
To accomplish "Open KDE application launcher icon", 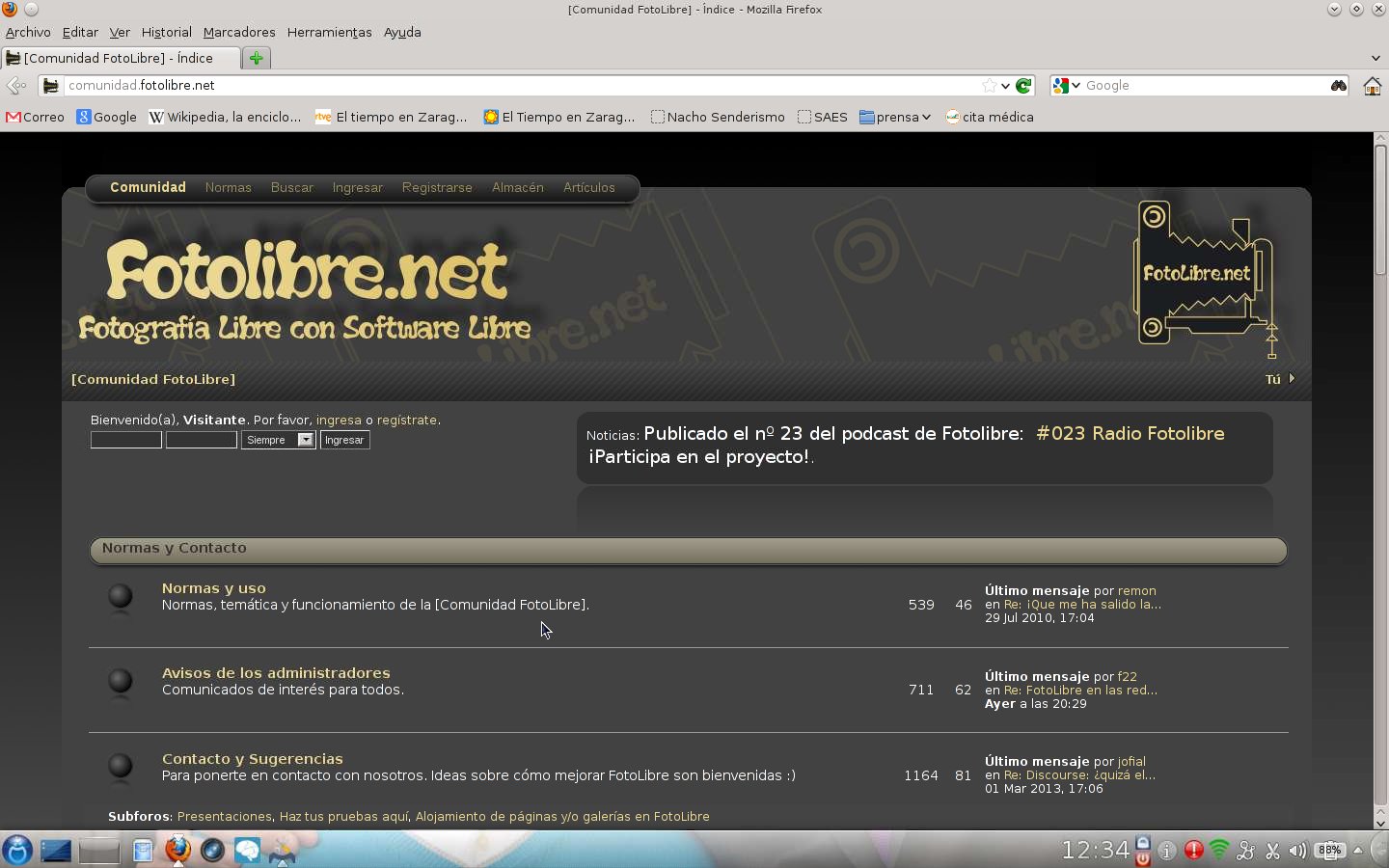I will (17, 850).
